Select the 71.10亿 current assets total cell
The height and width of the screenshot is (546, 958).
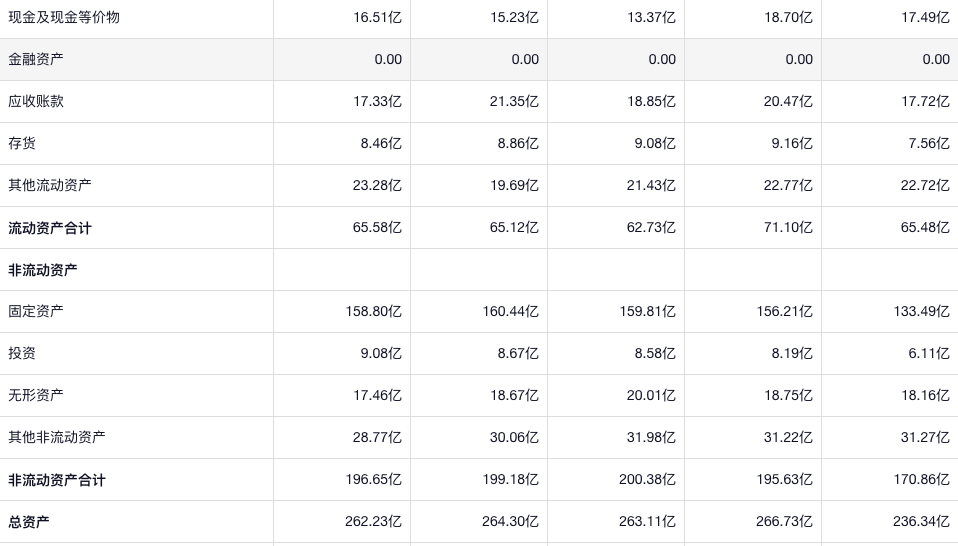point(788,228)
